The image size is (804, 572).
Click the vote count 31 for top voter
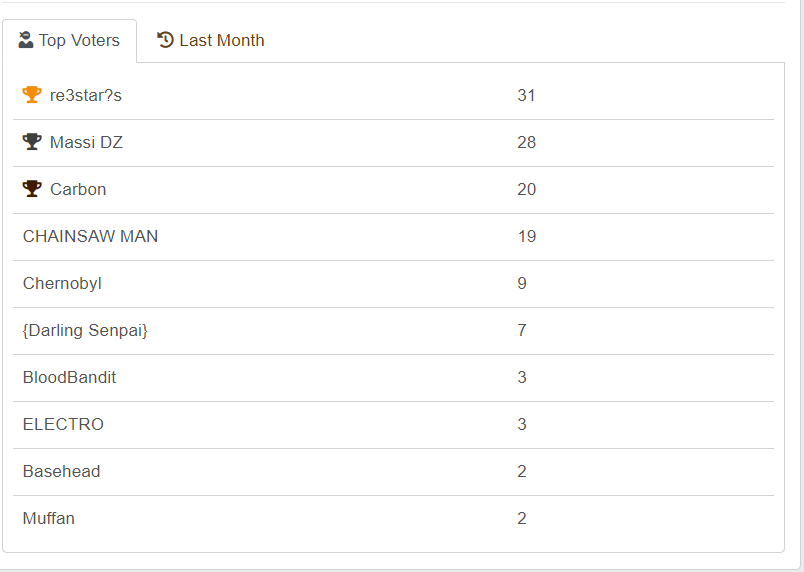pyautogui.click(x=527, y=95)
